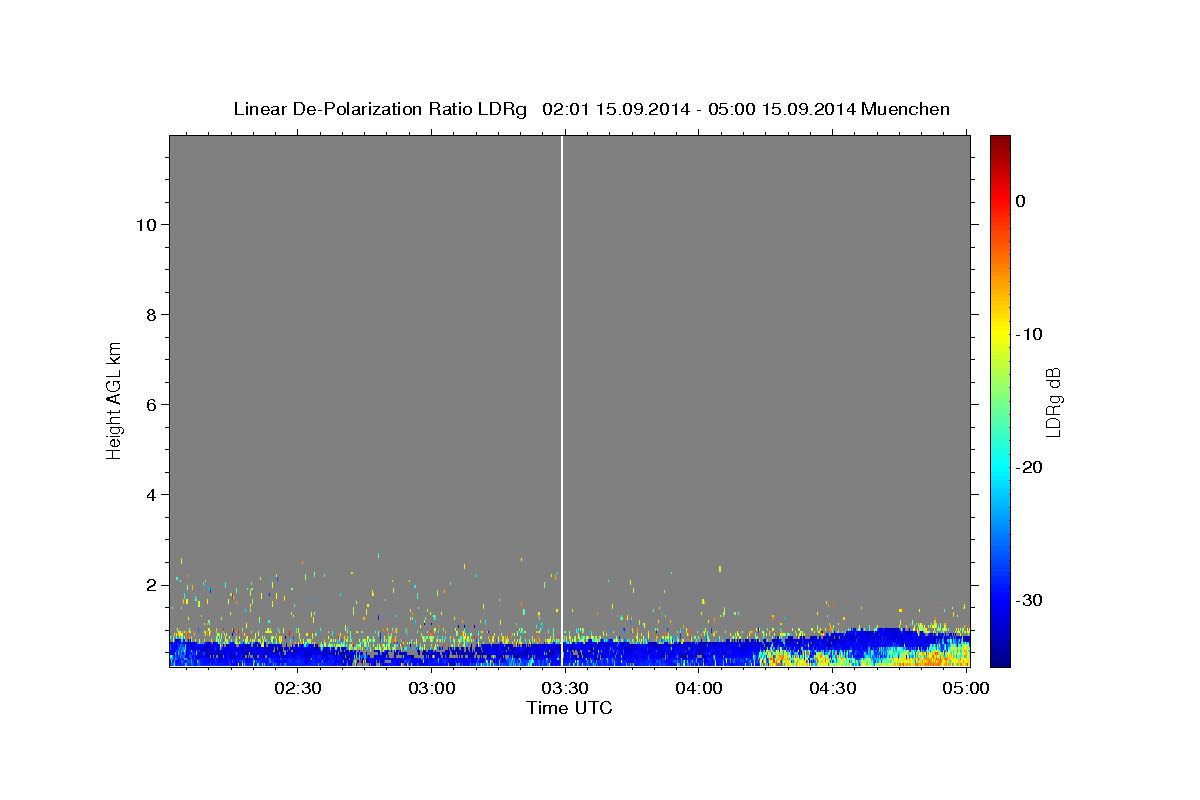
Task: Click the 02:30 time tick label
Action: 298,688
